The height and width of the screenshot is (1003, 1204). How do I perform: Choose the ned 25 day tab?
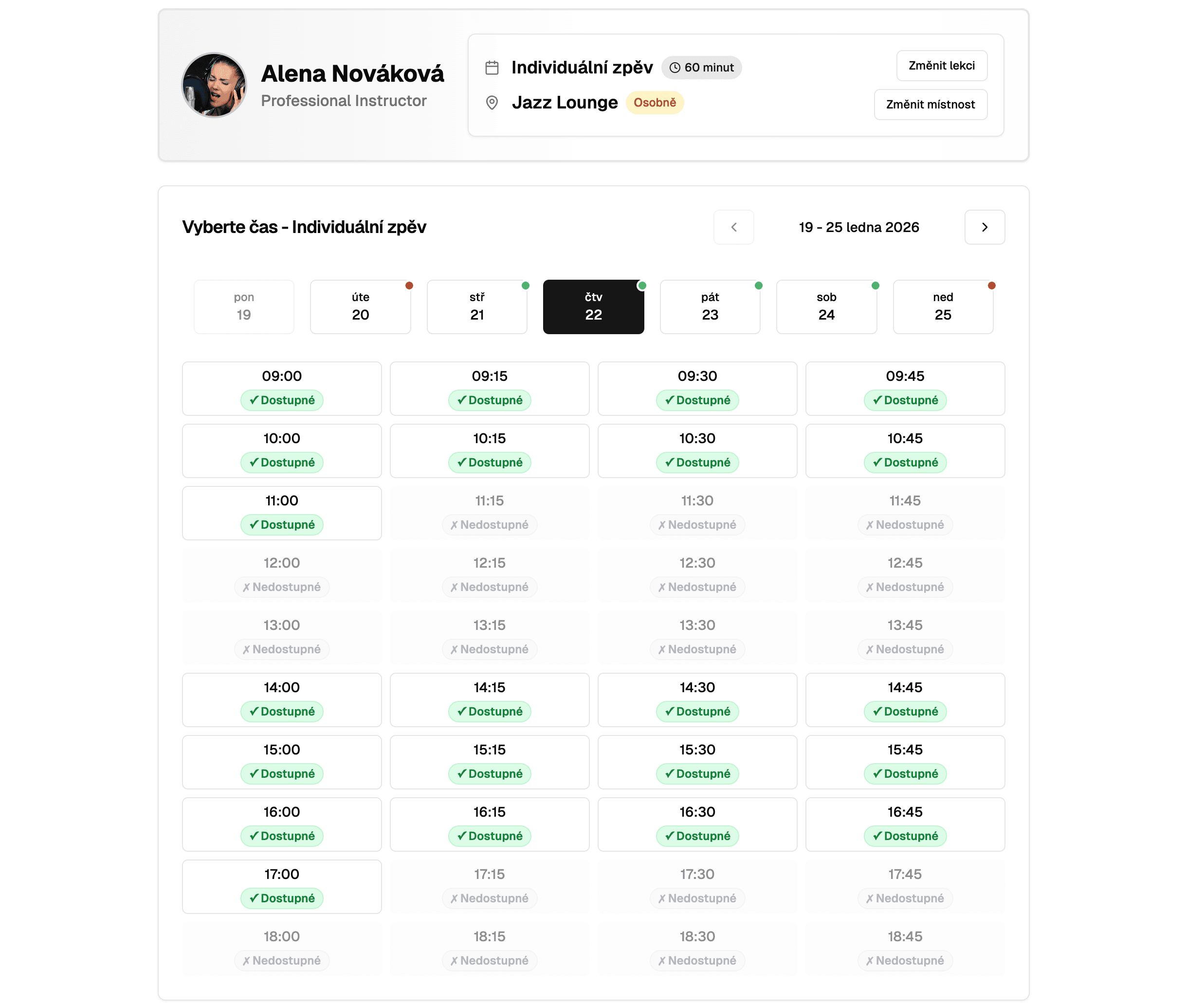click(942, 306)
